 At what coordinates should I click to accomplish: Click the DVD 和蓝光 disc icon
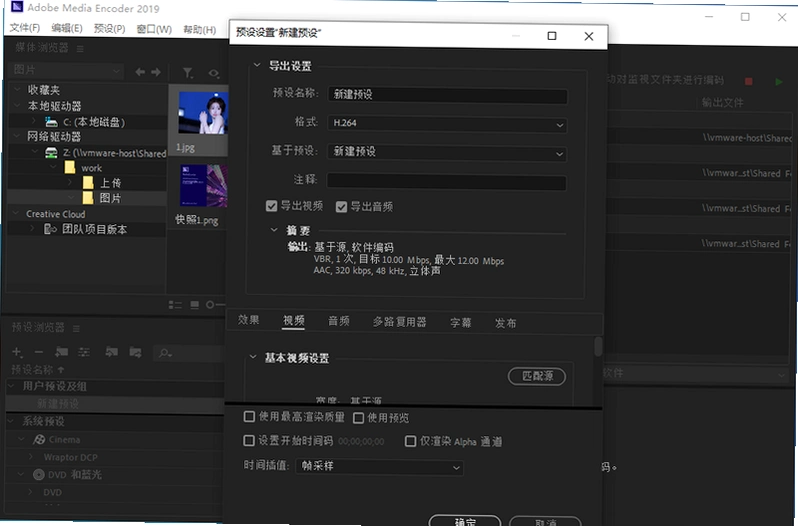(39, 475)
